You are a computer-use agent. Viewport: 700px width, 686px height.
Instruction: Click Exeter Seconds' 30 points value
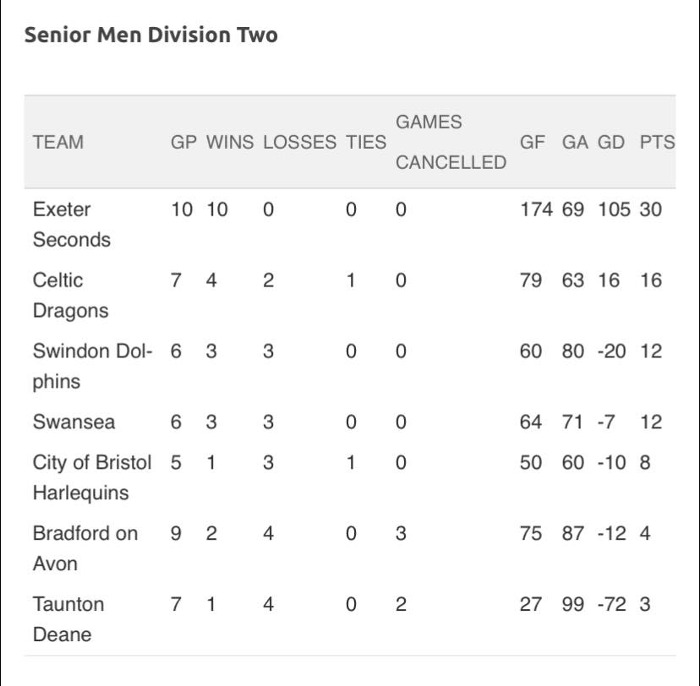(x=651, y=210)
